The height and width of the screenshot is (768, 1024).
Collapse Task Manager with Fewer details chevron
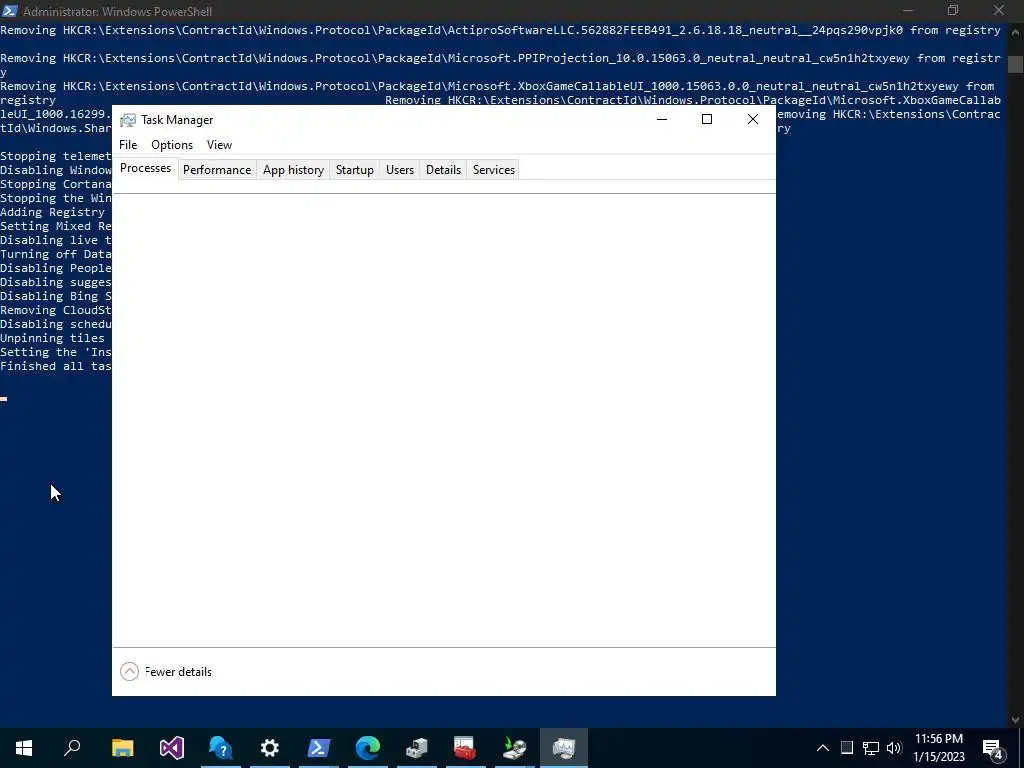click(129, 671)
